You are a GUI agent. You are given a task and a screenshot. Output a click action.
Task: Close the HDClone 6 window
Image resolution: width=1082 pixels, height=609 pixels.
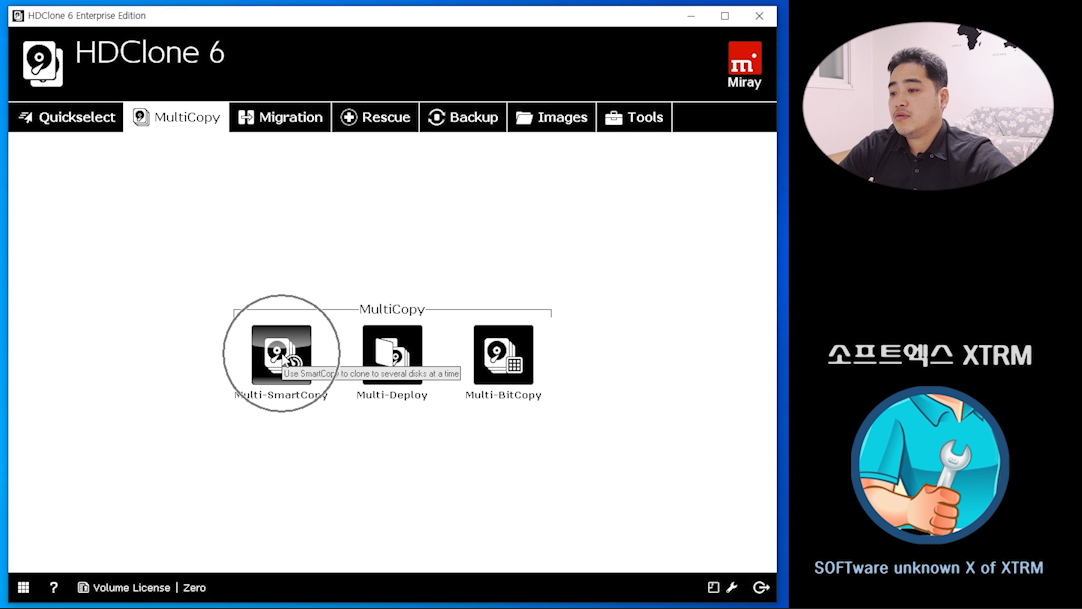(x=759, y=16)
